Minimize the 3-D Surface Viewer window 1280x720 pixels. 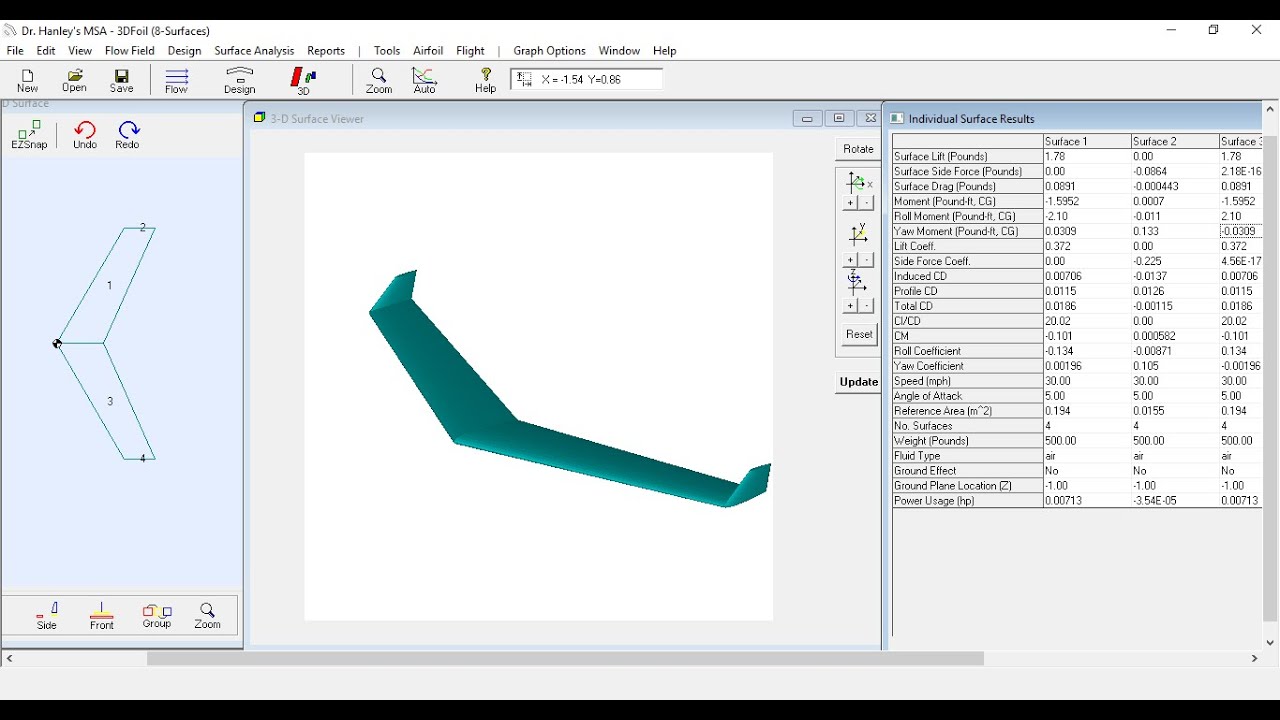click(x=807, y=119)
